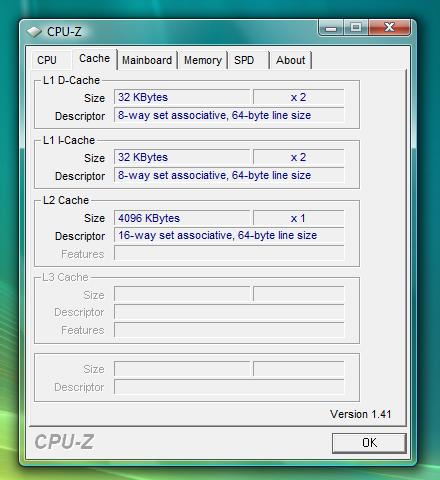Select the L1 D-Cache descriptor field
Viewport: 440px width, 480px height.
pyautogui.click(x=229, y=115)
